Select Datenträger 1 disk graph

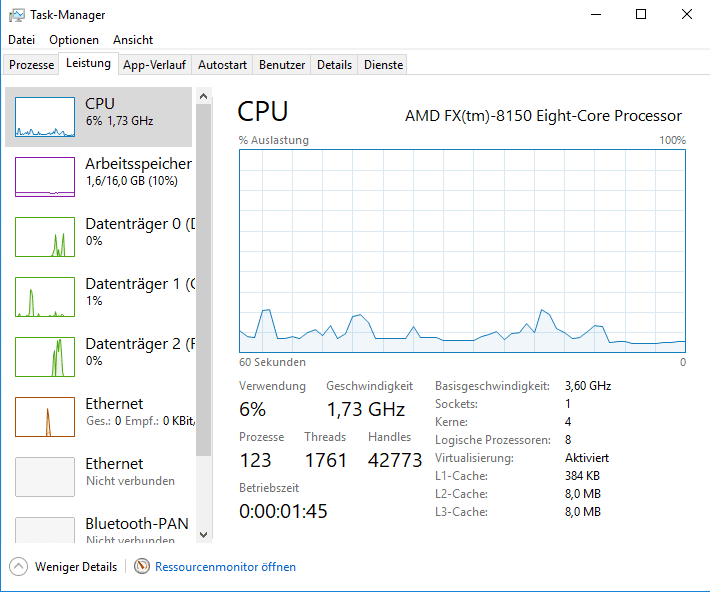pyautogui.click(x=45, y=297)
